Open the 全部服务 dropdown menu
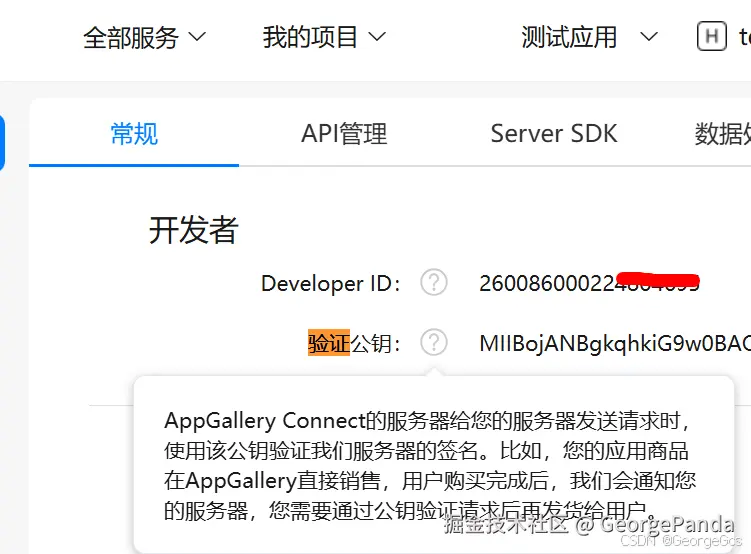The image size is (751, 554). [144, 37]
